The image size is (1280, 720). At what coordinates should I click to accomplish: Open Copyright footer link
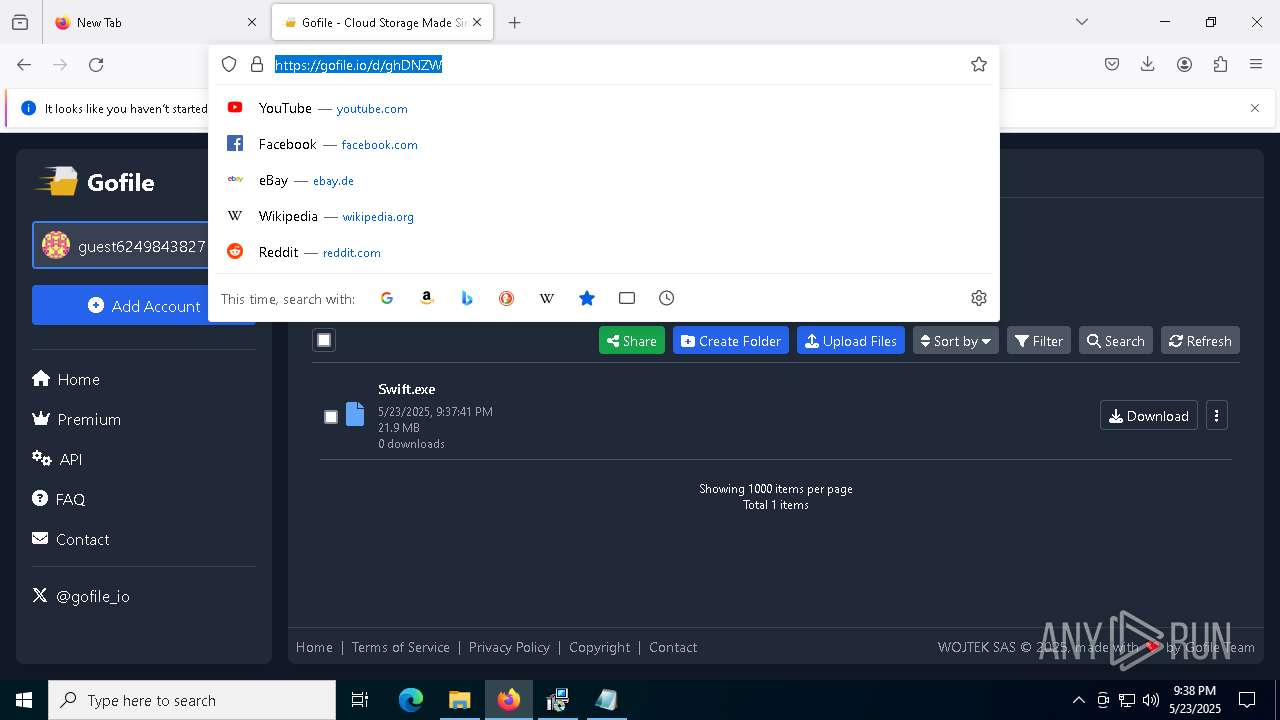click(600, 647)
